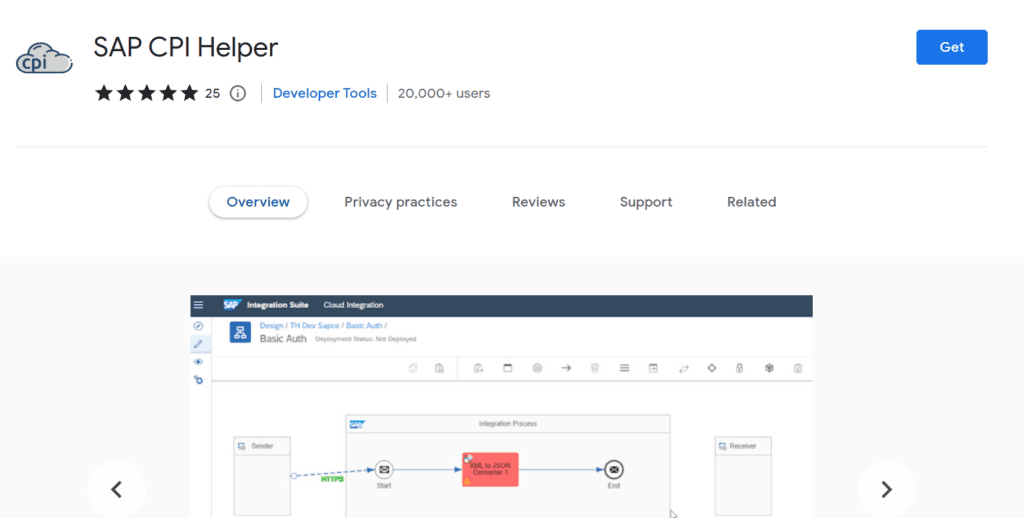This screenshot has height=518, width=1024.
Task: Open the Developer Tools category link
Action: (x=325, y=93)
